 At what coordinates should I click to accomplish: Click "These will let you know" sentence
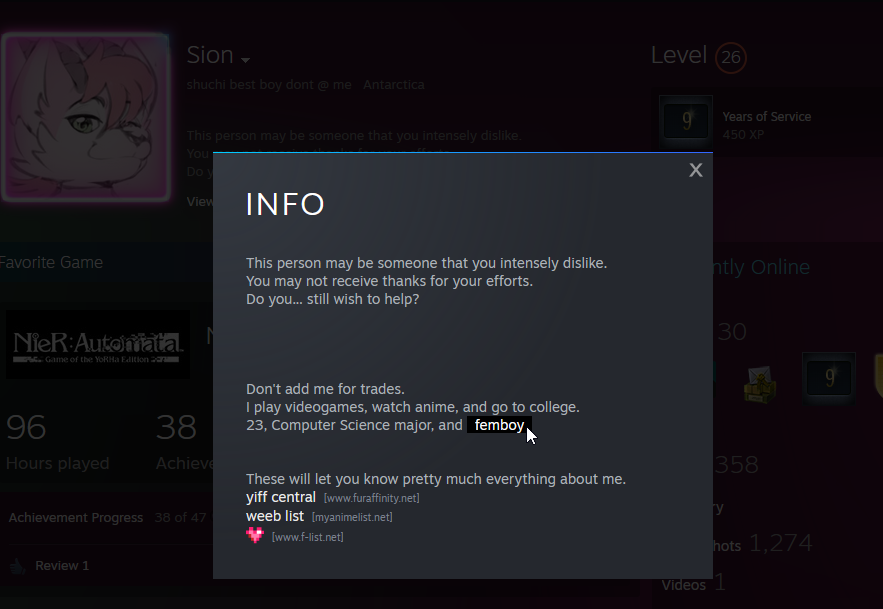[x=436, y=479]
